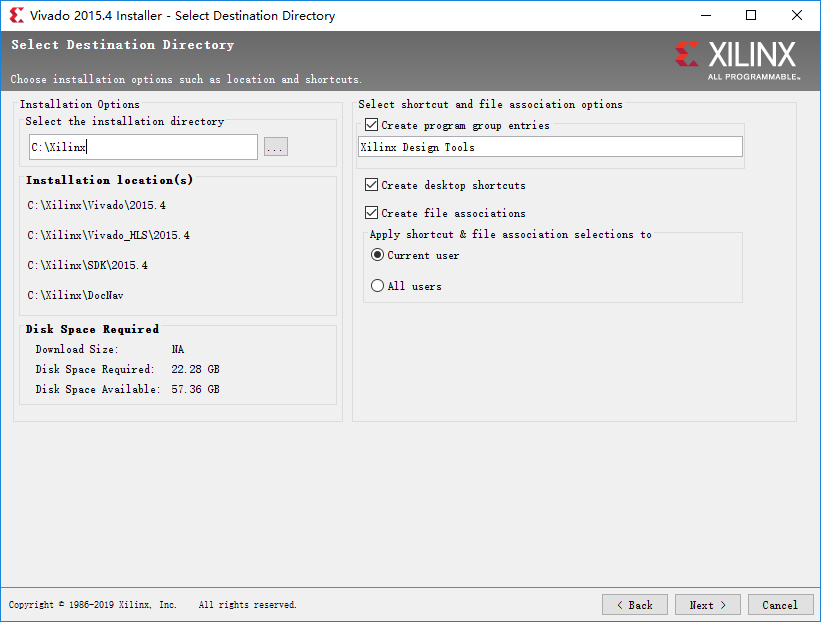Select the All users radio button
821x622 pixels.
tap(377, 286)
